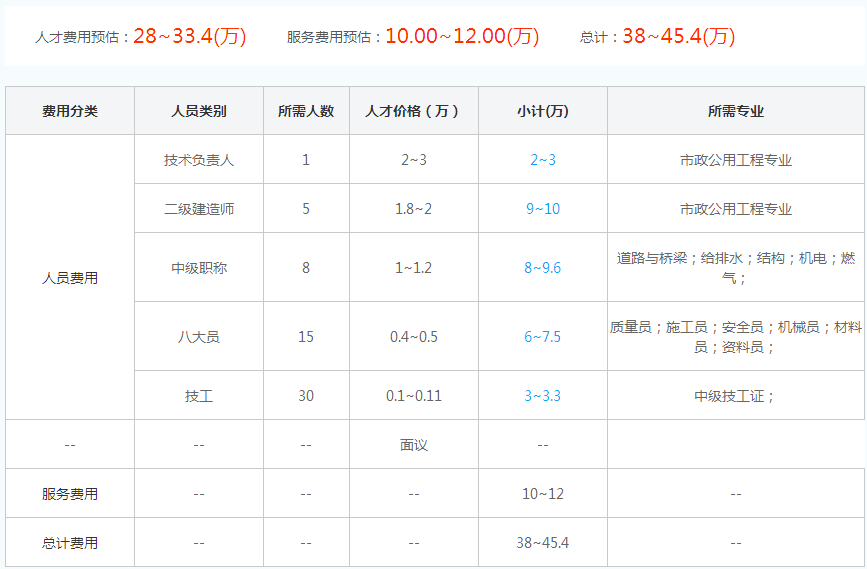Click the 技术负责人 price cell 2~3
This screenshot has width=867, height=569.
coord(414,160)
